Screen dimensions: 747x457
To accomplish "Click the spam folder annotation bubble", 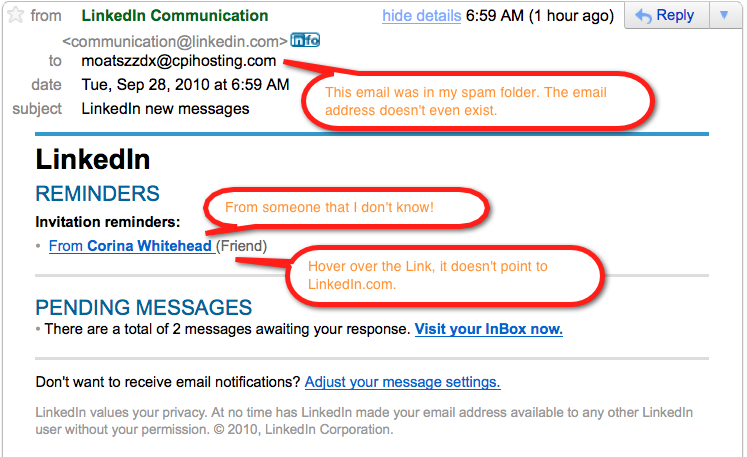I will tap(477, 101).
